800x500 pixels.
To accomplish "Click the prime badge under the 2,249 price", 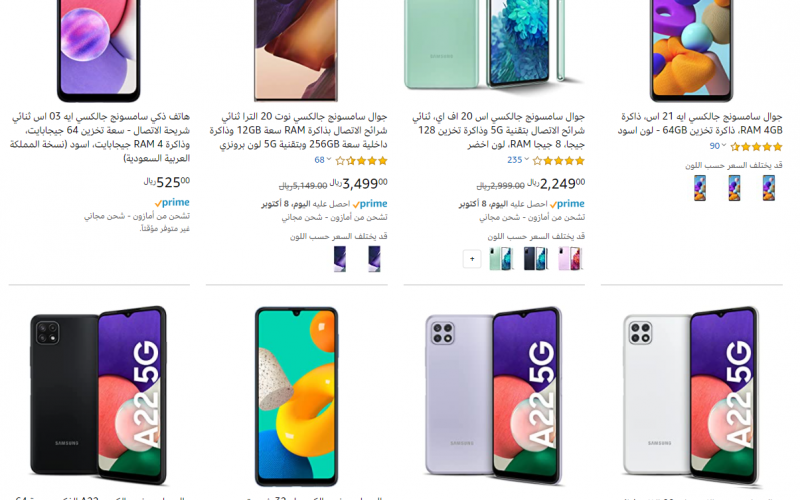I will click(x=567, y=204).
